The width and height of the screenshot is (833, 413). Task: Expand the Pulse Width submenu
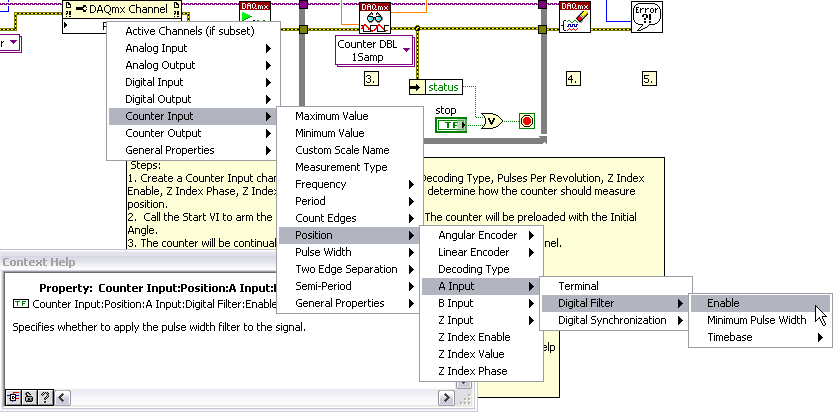[x=350, y=252]
